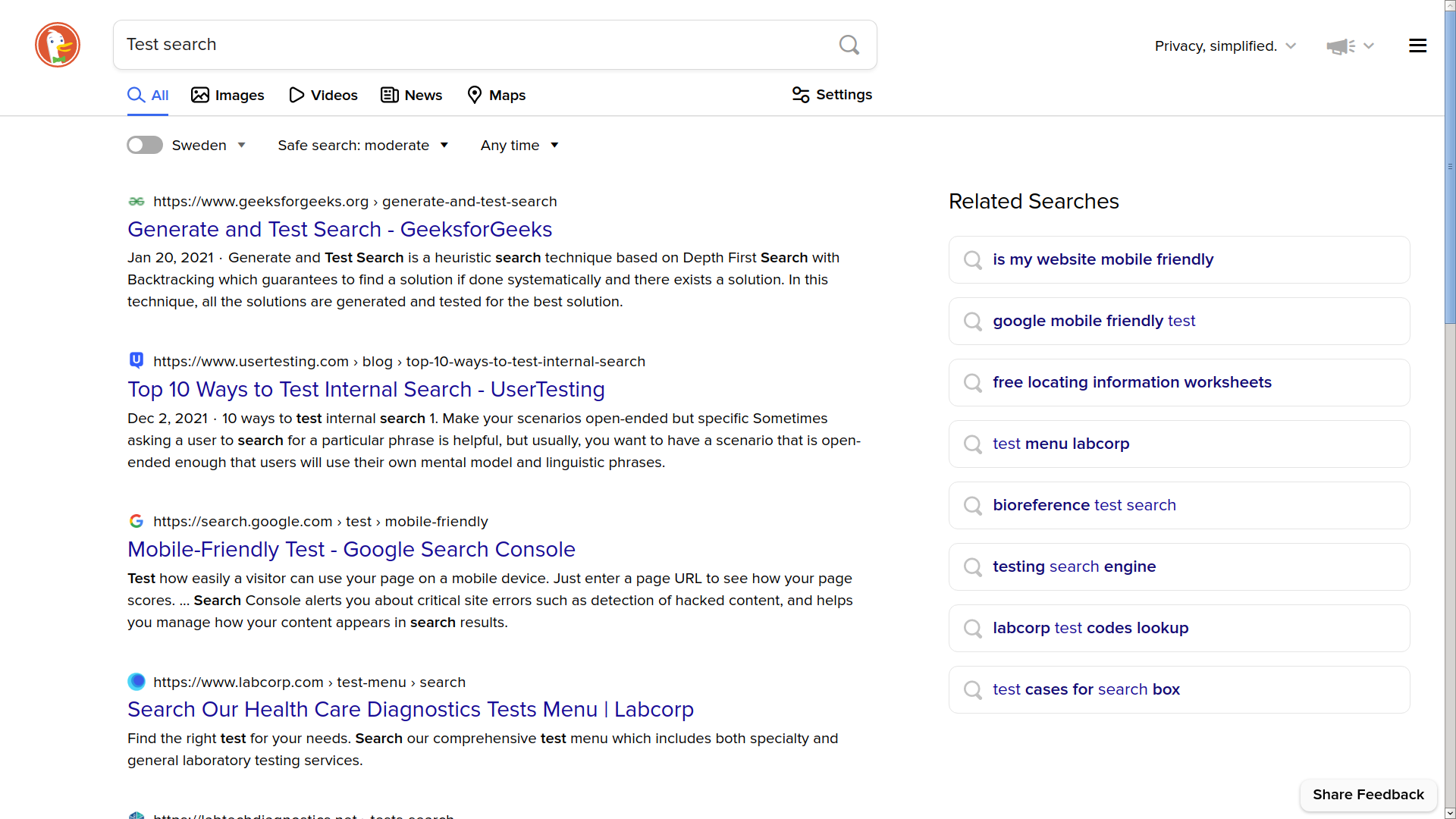Click the scrollbar up arrow
This screenshot has height=819, width=1456.
1450,5
